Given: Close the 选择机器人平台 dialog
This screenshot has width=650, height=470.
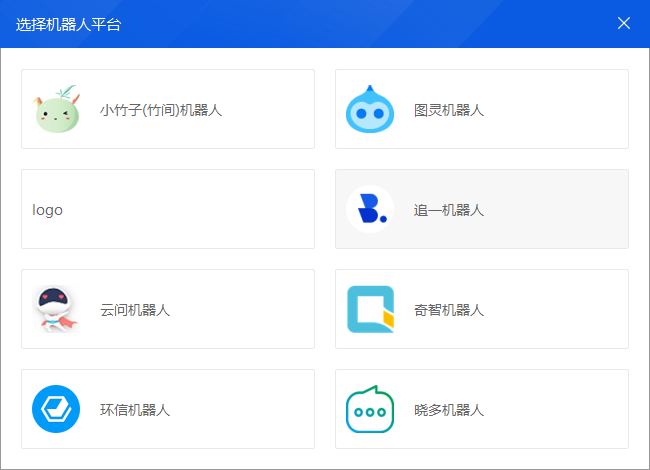Looking at the screenshot, I should coord(624,23).
